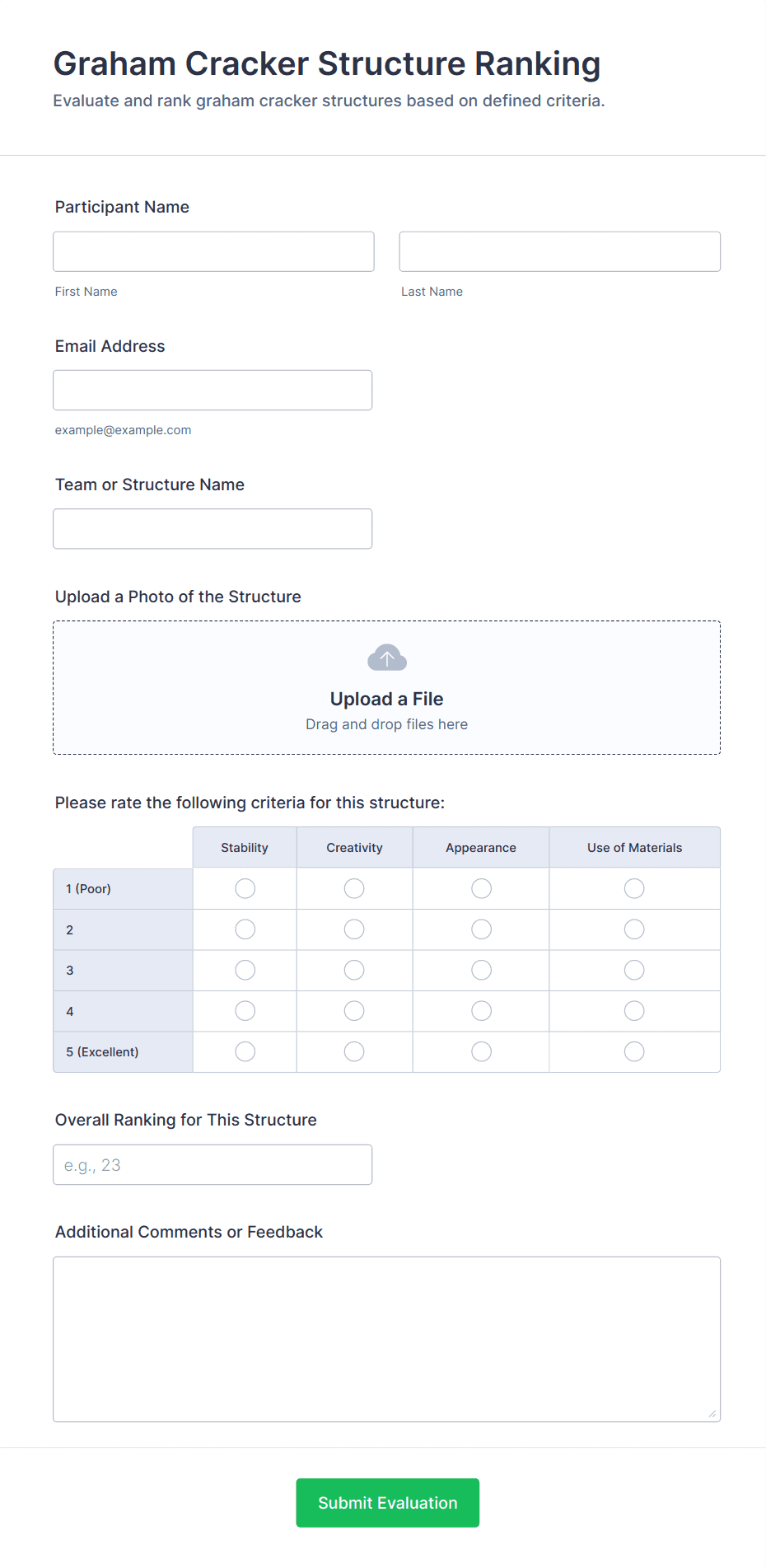Viewport: 766px width, 1568px height.
Task: Click the Overall Ranking number field
Action: 213,1164
